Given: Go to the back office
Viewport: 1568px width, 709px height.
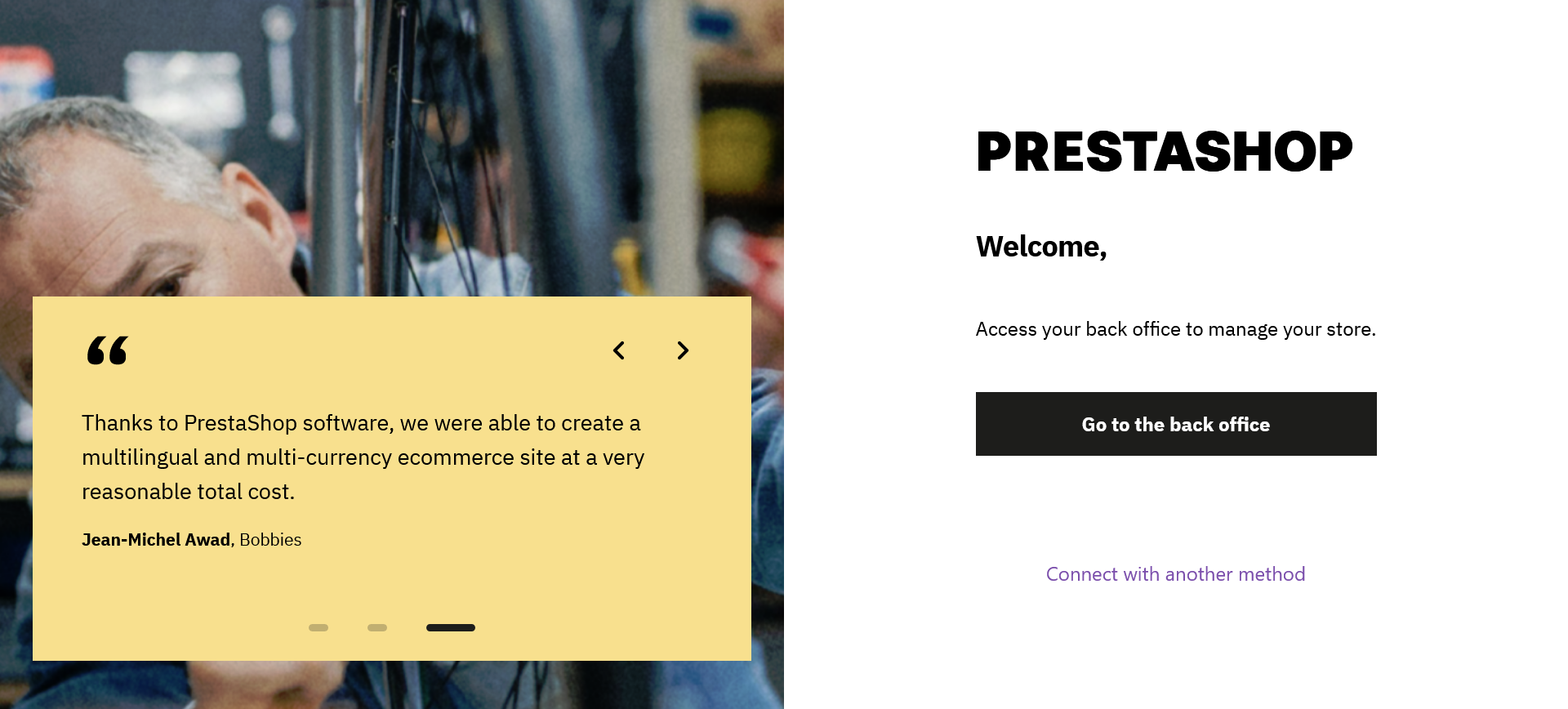Looking at the screenshot, I should tap(1176, 424).
